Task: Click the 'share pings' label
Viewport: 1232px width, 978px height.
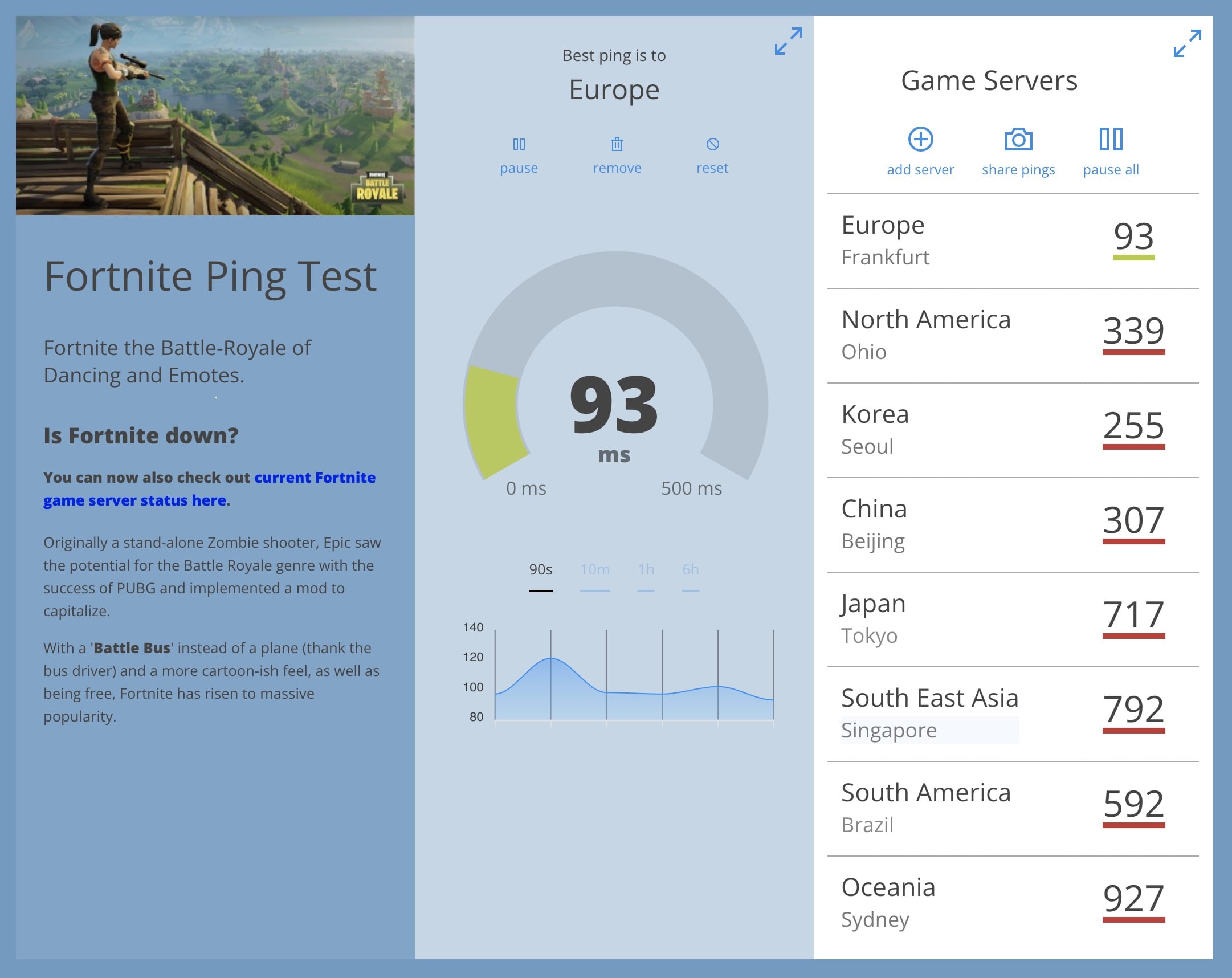Action: pos(1018,170)
